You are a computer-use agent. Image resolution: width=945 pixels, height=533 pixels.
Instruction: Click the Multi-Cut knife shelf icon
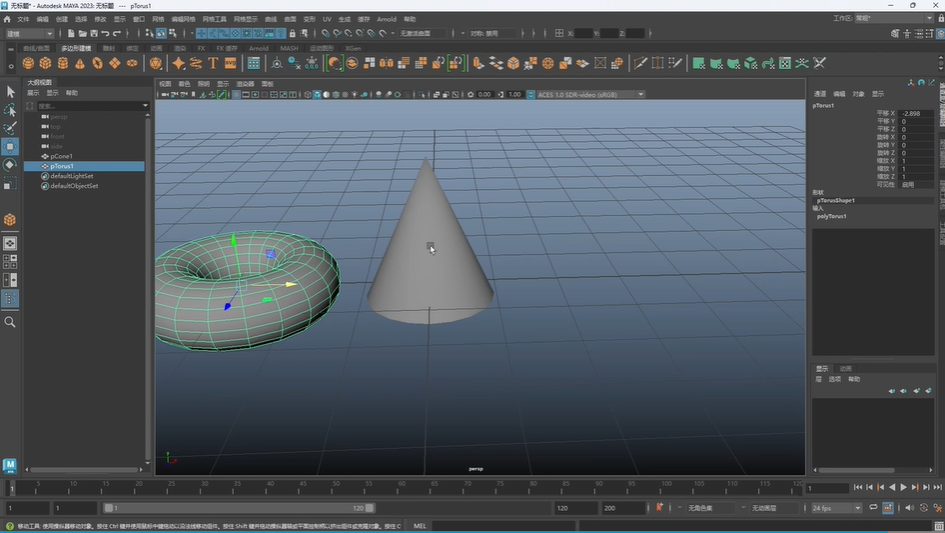(640, 63)
